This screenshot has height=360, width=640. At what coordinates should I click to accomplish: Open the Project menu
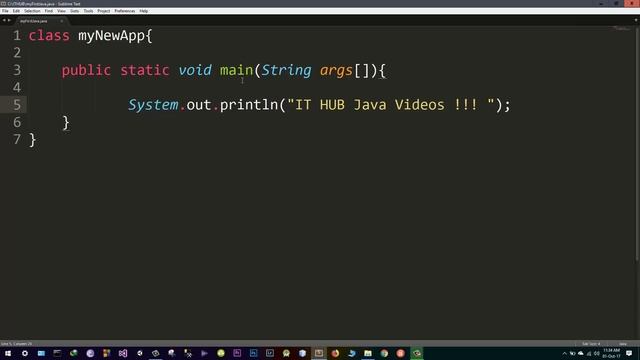[x=104, y=11]
